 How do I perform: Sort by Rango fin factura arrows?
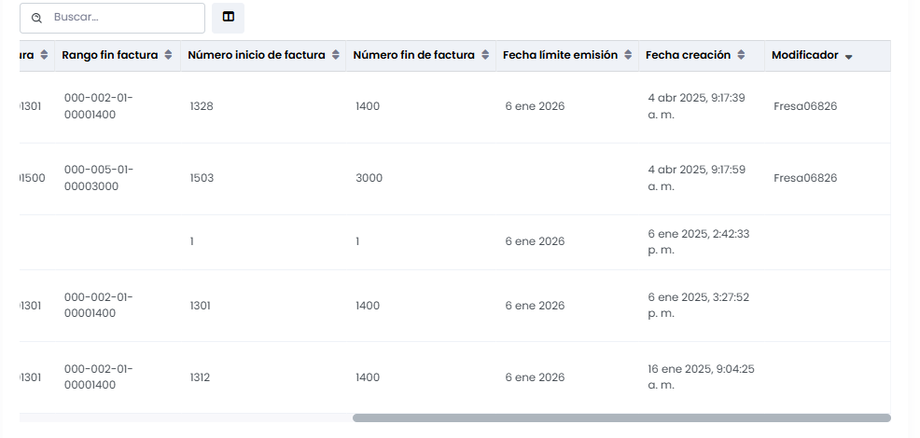(168, 56)
